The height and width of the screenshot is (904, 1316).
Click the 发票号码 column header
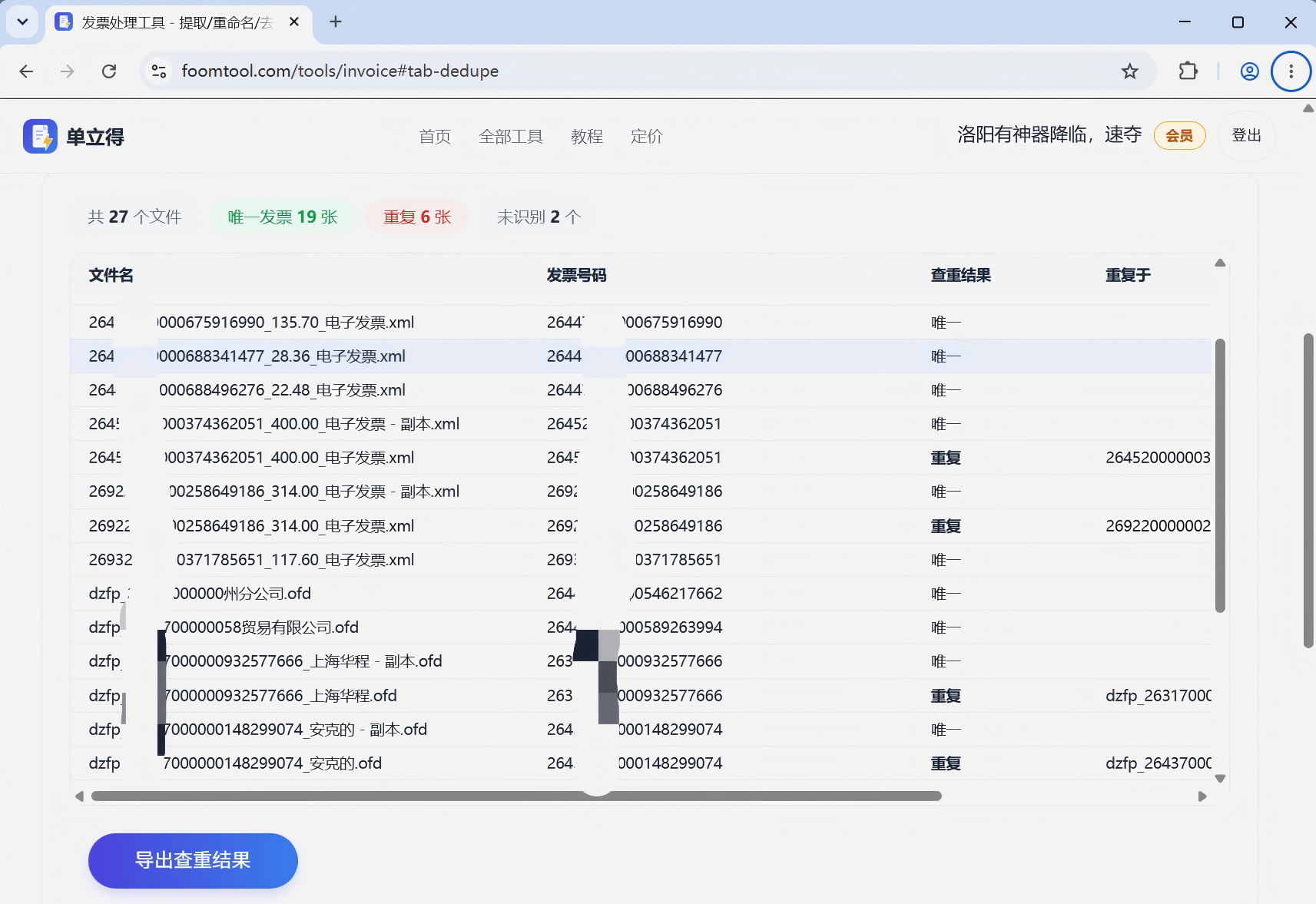coord(576,275)
